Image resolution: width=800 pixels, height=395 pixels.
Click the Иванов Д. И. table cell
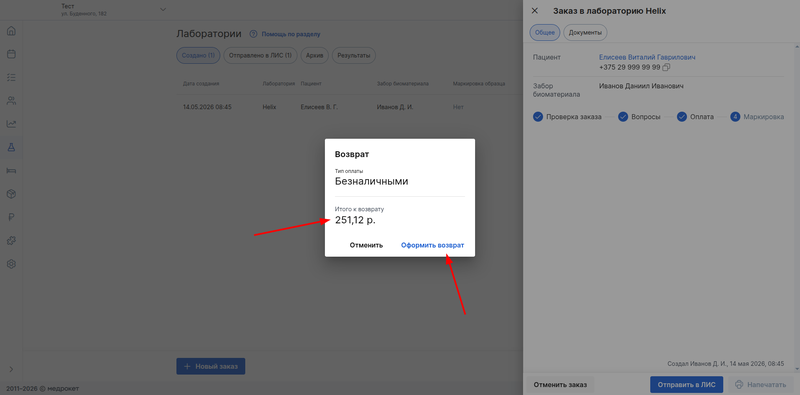click(395, 108)
